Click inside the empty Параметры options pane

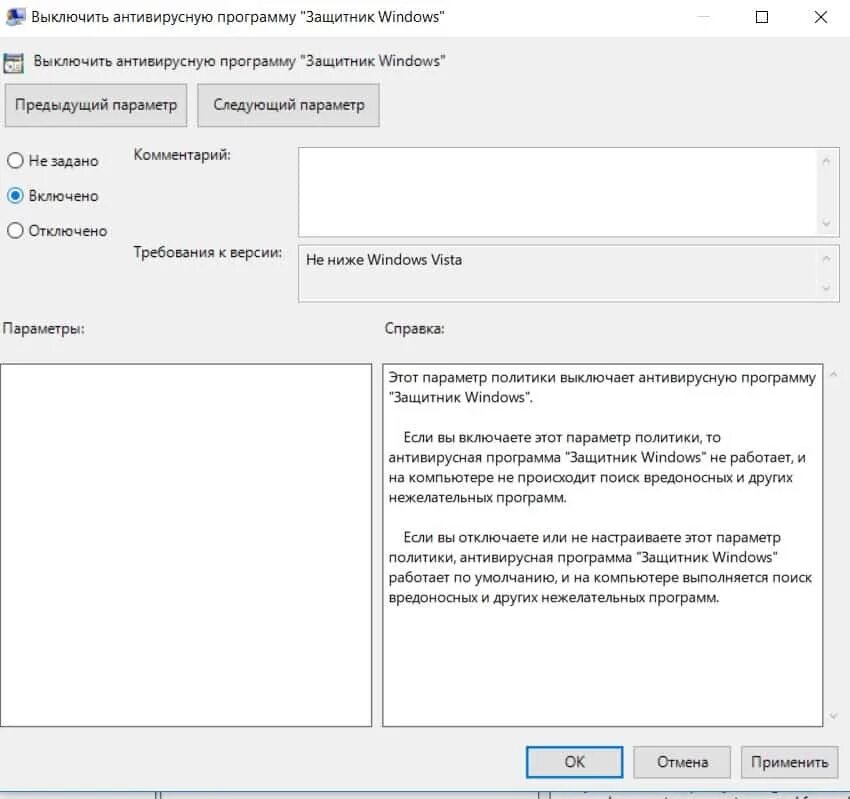click(186, 545)
